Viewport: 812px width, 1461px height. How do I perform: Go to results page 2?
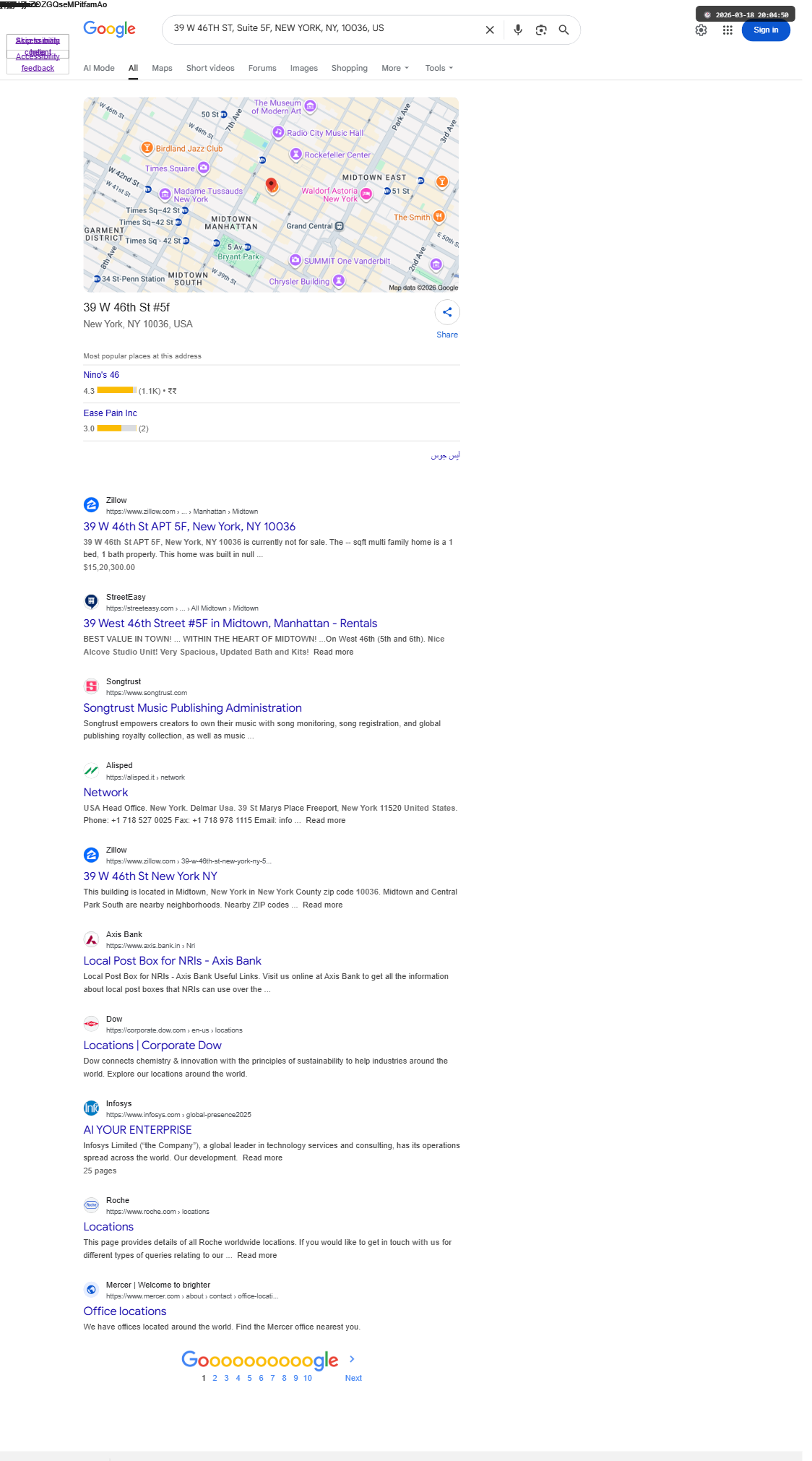click(x=215, y=1378)
